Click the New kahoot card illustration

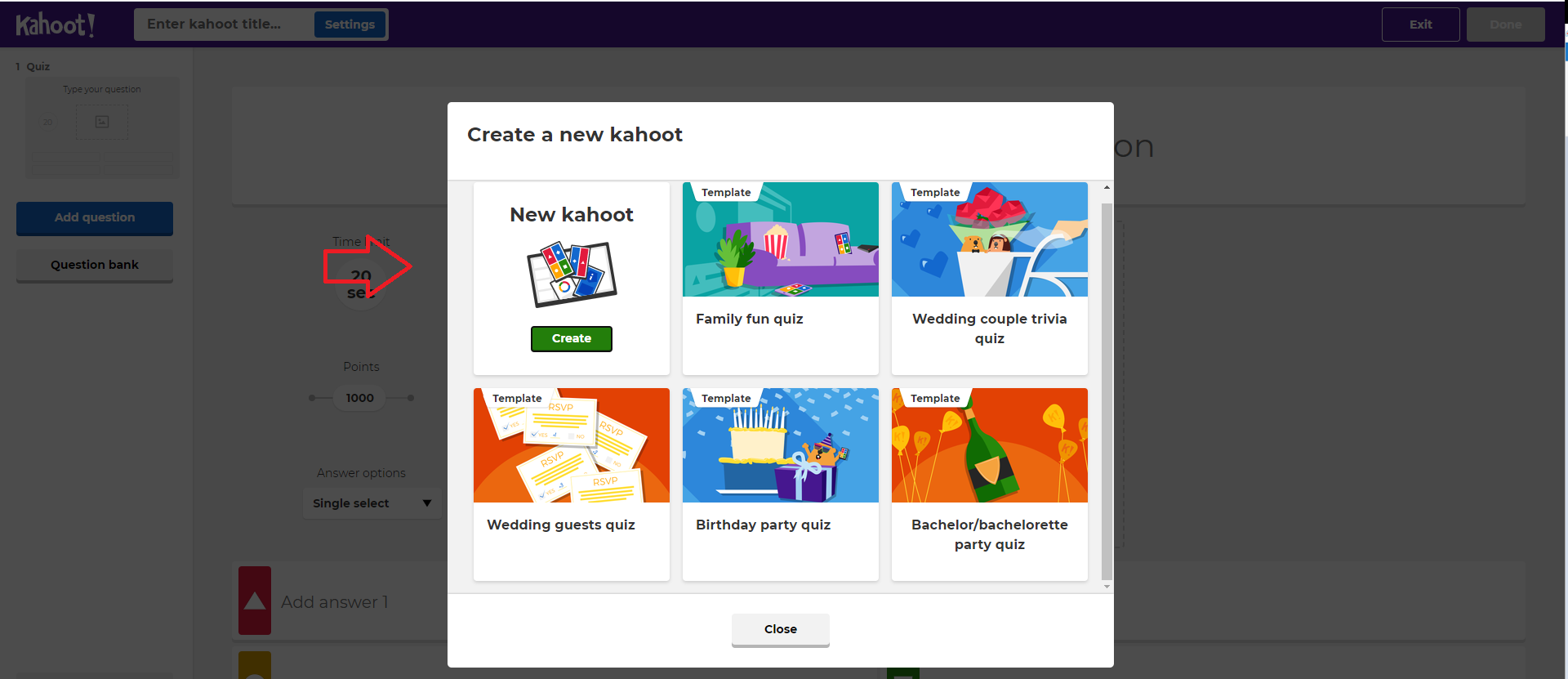point(572,274)
